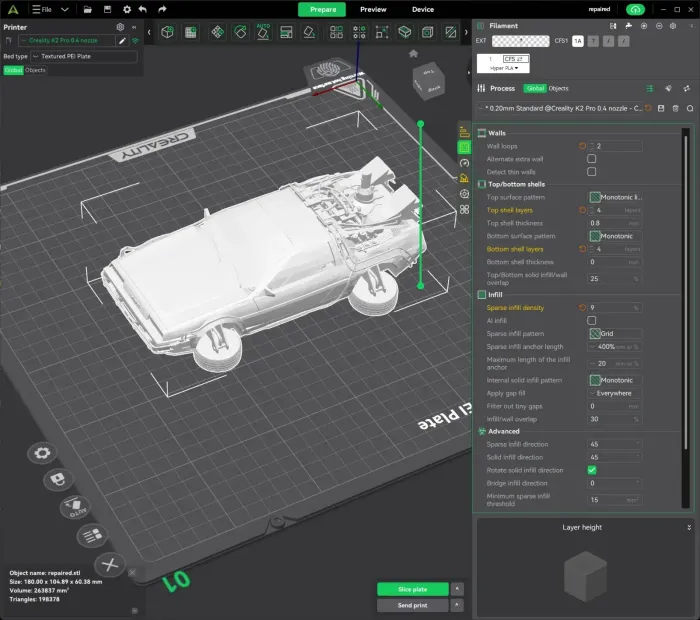Click the save project disk icon
Viewport: 700px width, 620px height.
tap(107, 9)
